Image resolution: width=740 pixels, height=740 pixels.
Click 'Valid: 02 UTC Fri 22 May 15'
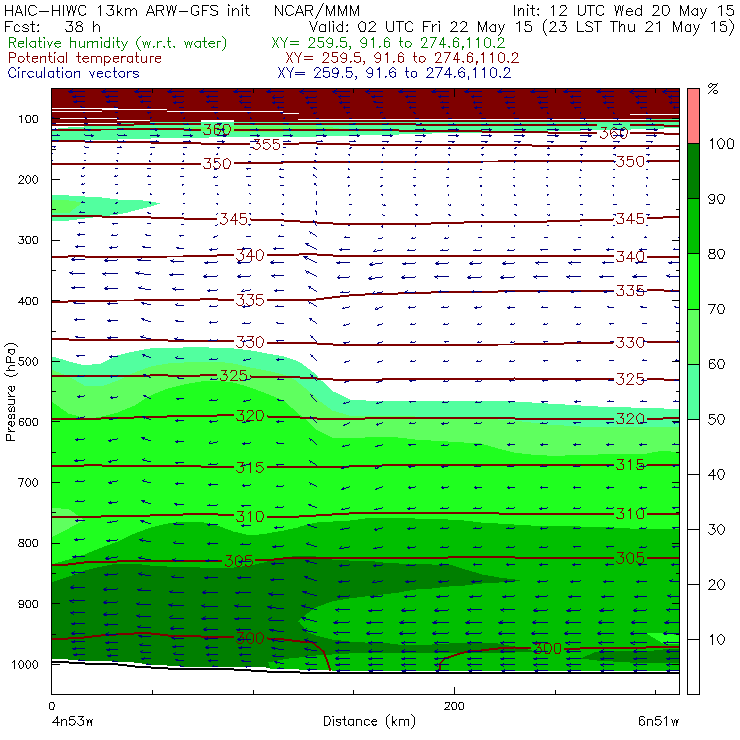423,27
